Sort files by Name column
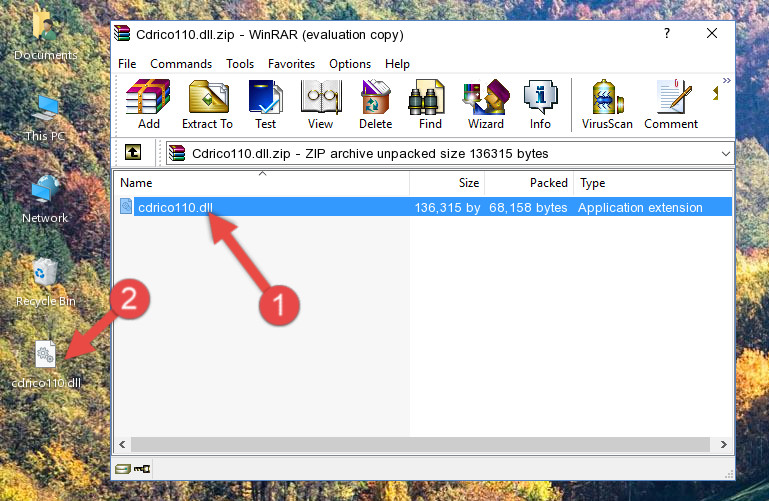The height and width of the screenshot is (501, 769). coord(262,183)
